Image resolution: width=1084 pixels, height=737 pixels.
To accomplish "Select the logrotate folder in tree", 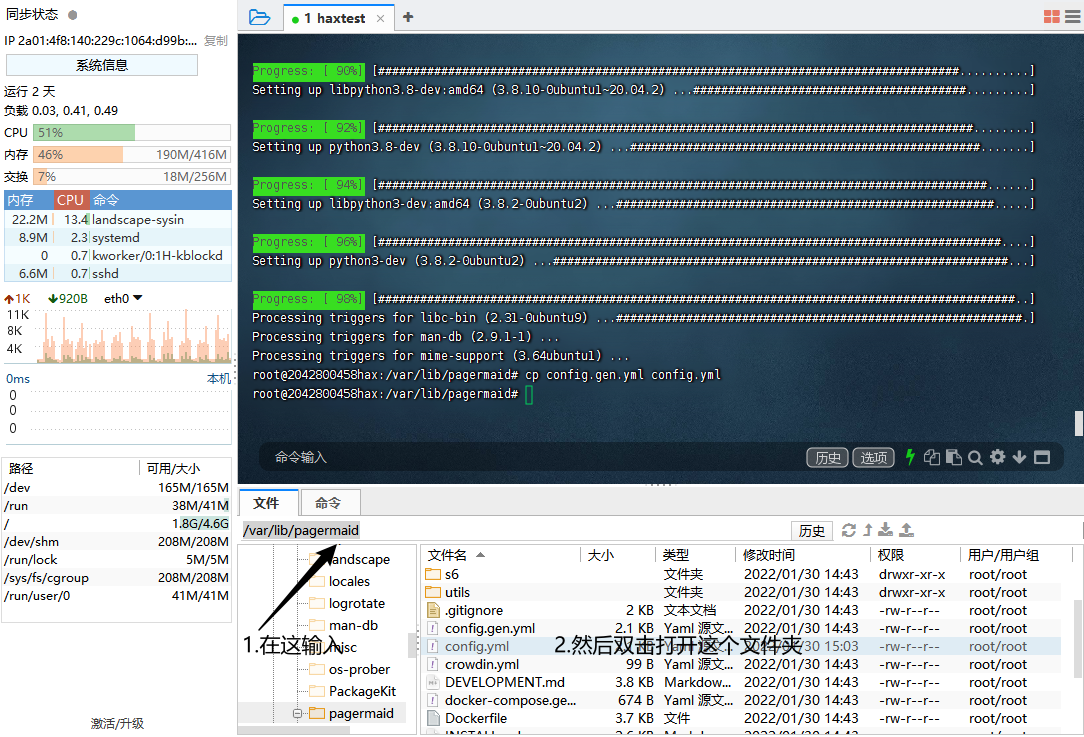I will coord(357,604).
